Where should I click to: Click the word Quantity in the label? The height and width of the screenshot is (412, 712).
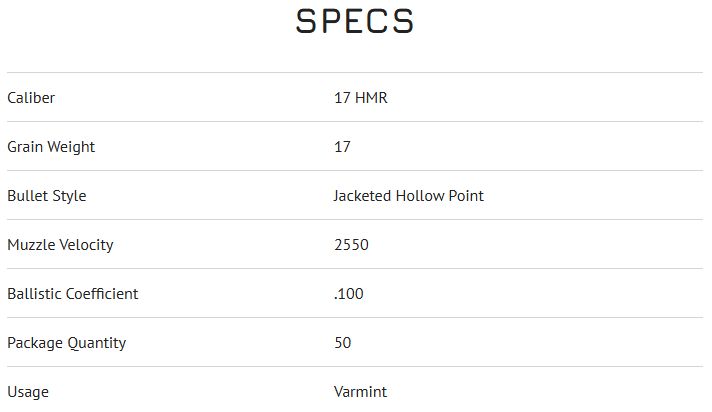pos(97,343)
